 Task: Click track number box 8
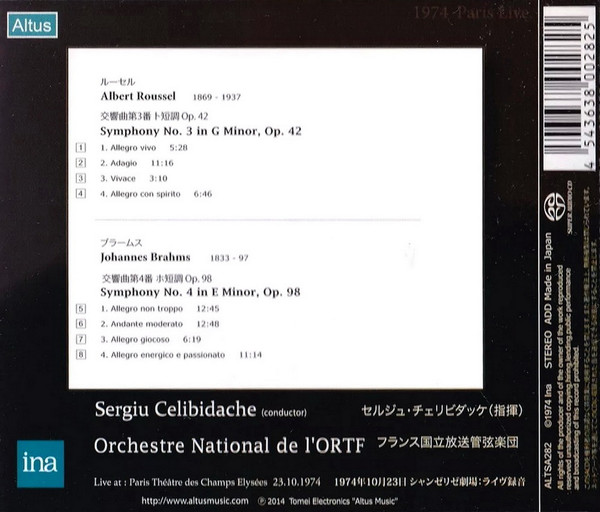[81, 354]
